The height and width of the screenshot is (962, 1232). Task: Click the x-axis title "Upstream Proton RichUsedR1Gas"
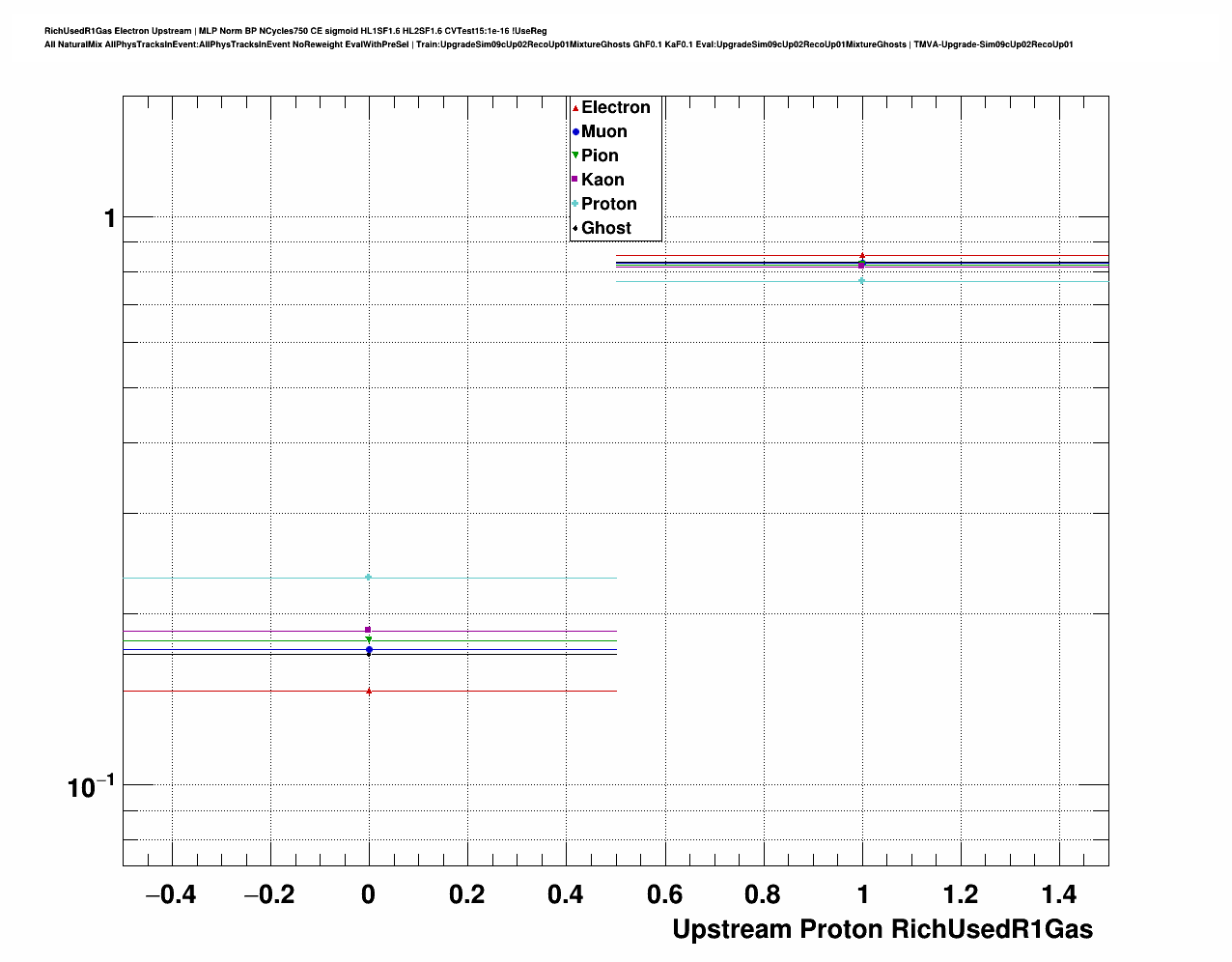pos(882,929)
